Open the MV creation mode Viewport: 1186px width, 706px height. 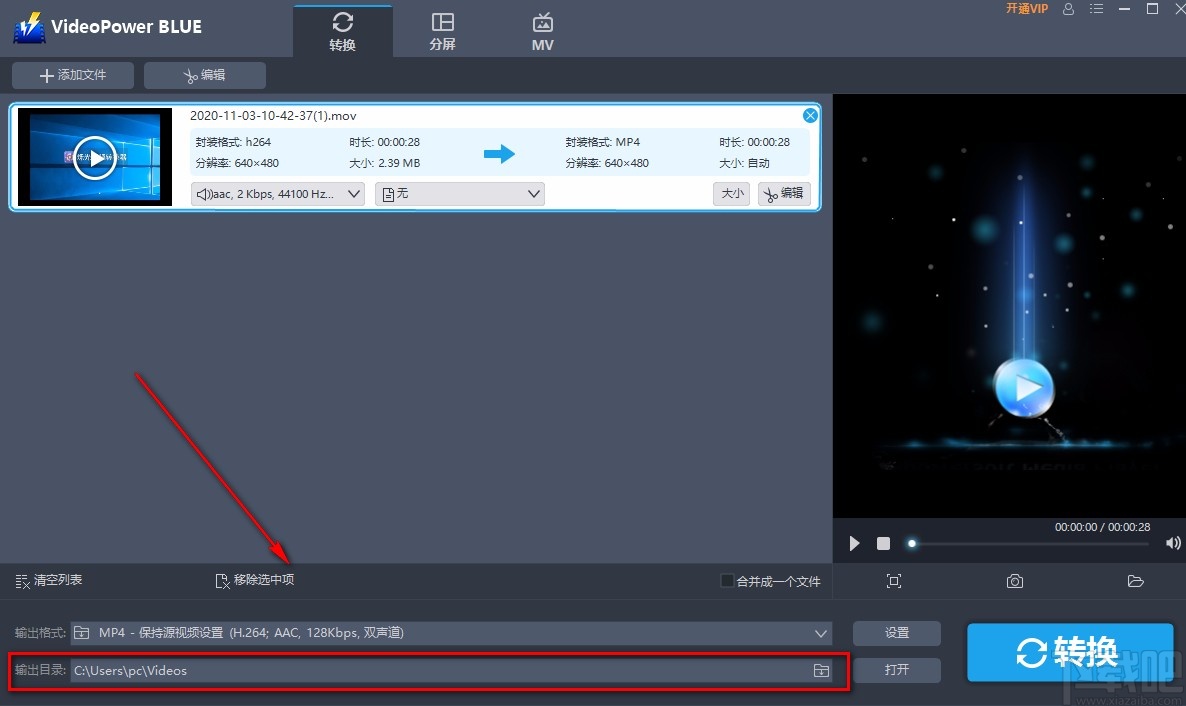coord(542,28)
